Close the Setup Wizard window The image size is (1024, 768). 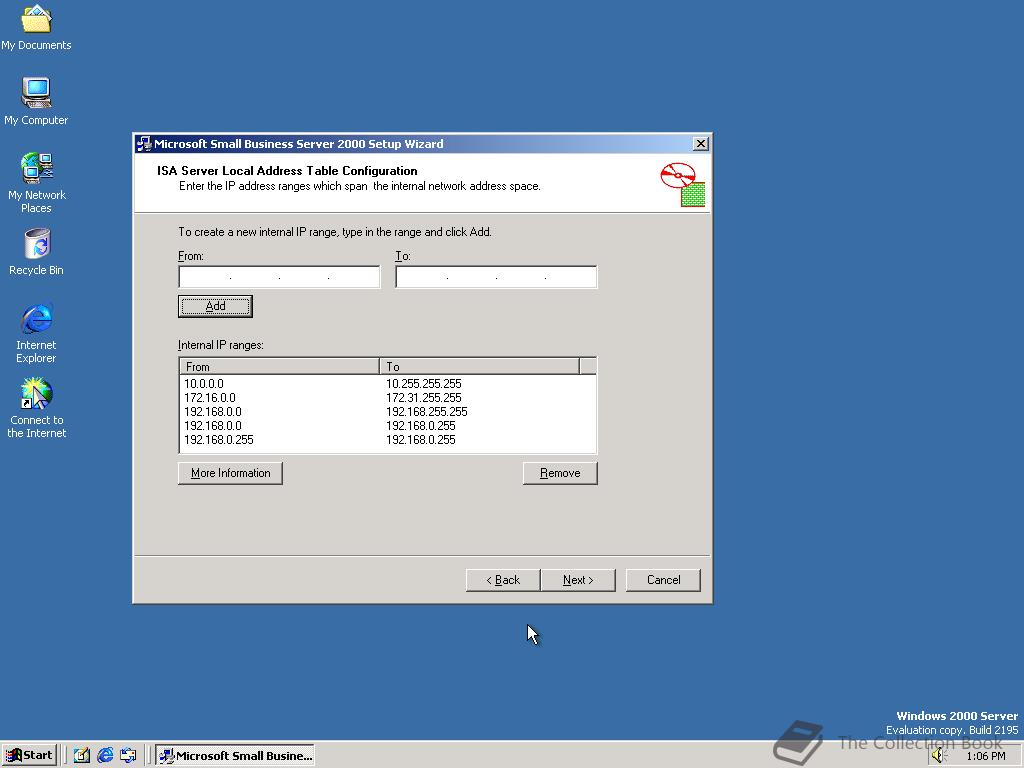[700, 144]
